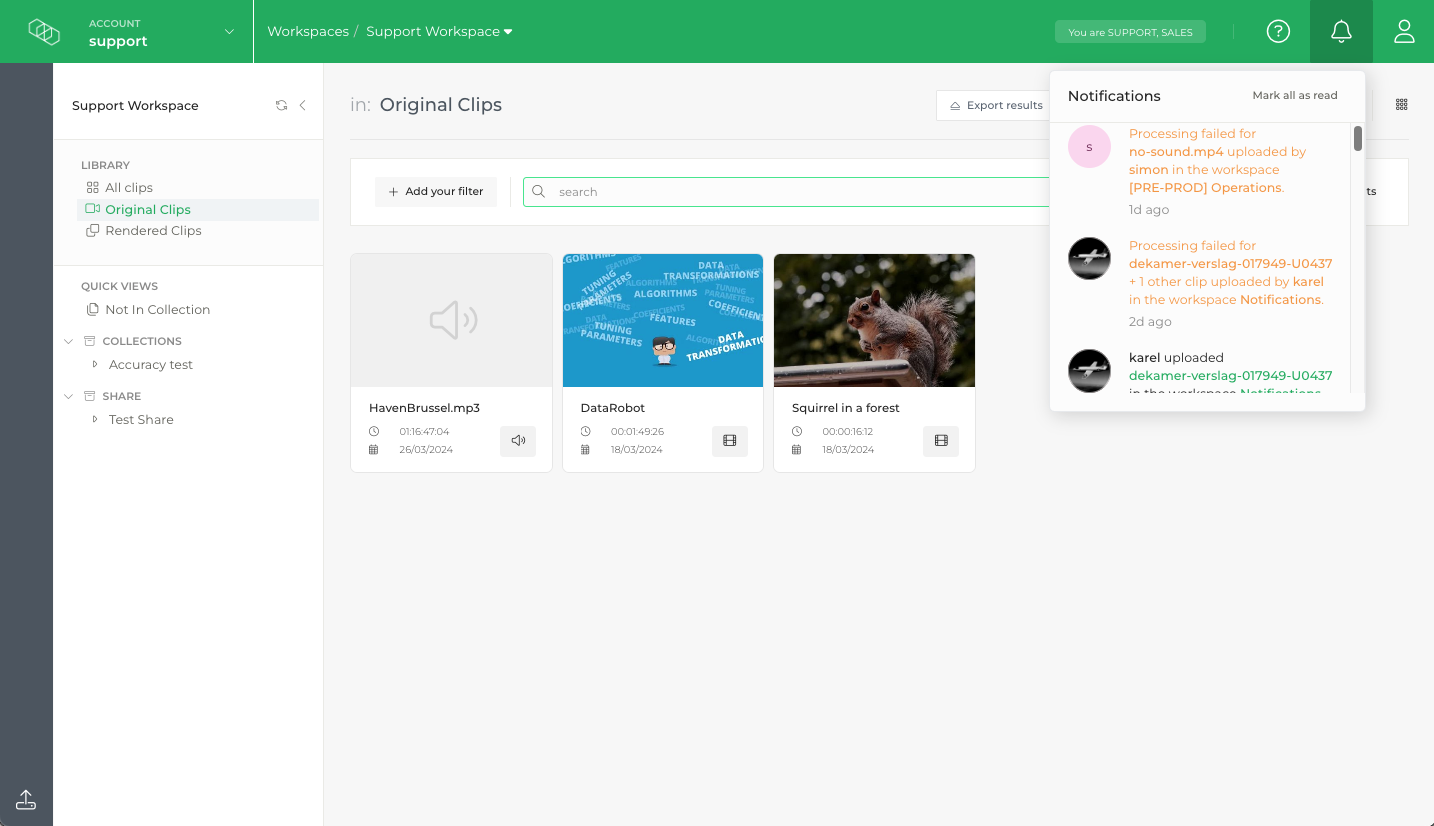The height and width of the screenshot is (826, 1434).
Task: Click Mark all as read
Action: click(x=1294, y=95)
